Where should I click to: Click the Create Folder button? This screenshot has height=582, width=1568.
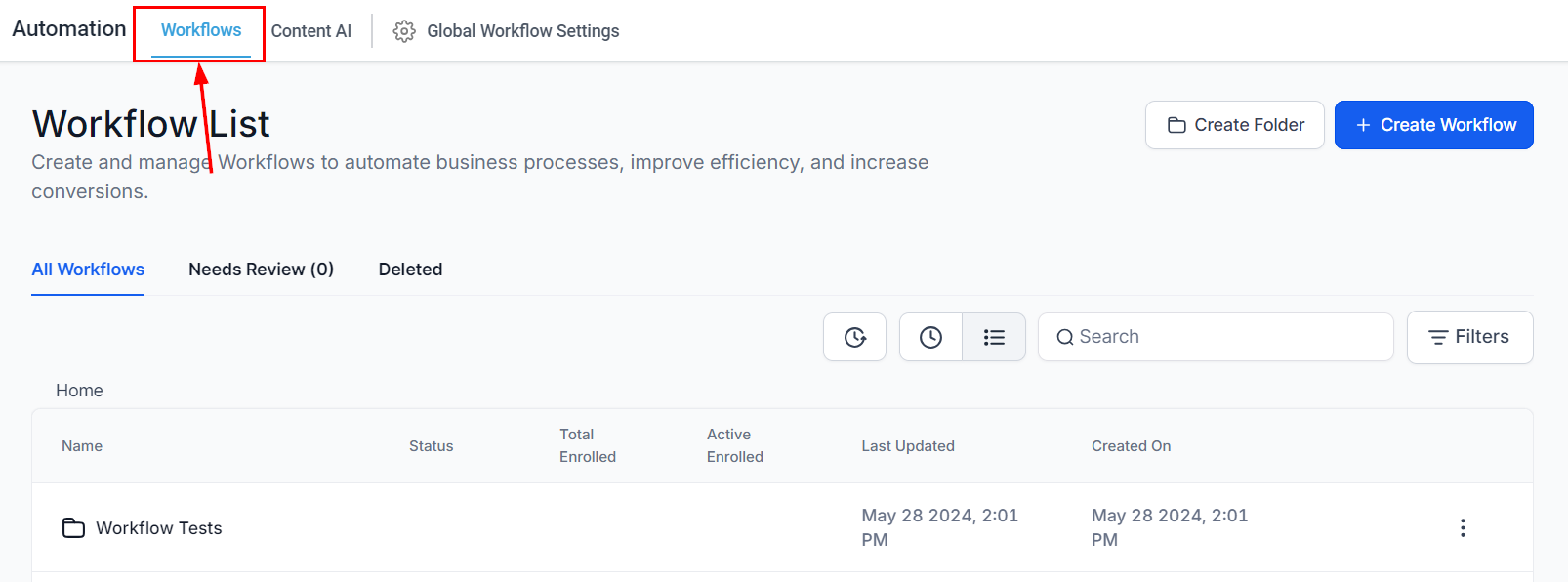point(1234,125)
